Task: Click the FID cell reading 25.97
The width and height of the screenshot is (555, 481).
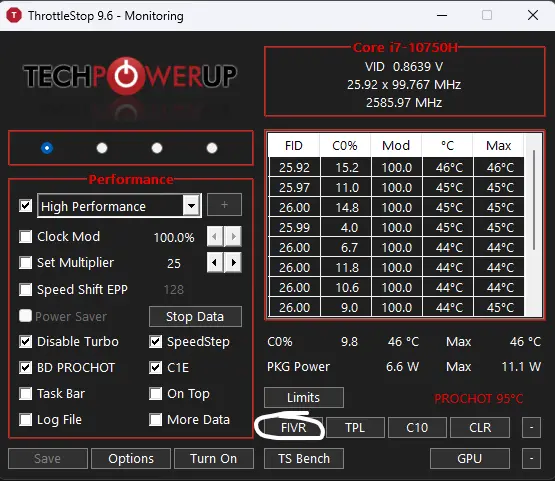Action: pyautogui.click(x=294, y=187)
